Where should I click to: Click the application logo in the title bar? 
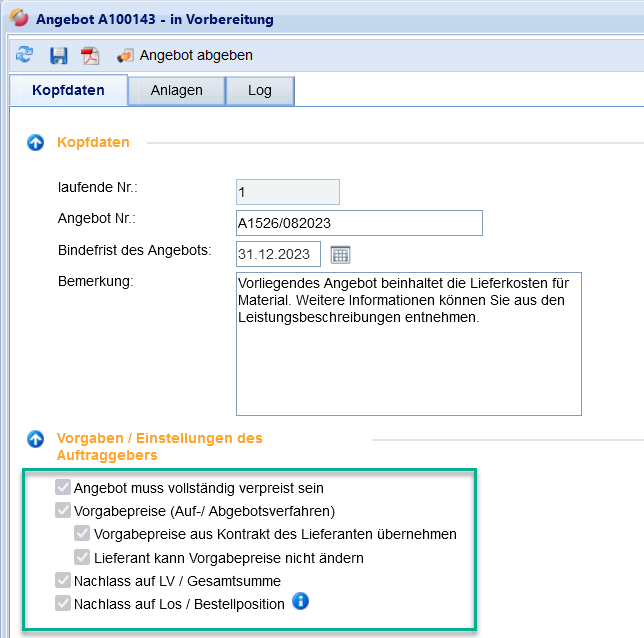(19, 19)
